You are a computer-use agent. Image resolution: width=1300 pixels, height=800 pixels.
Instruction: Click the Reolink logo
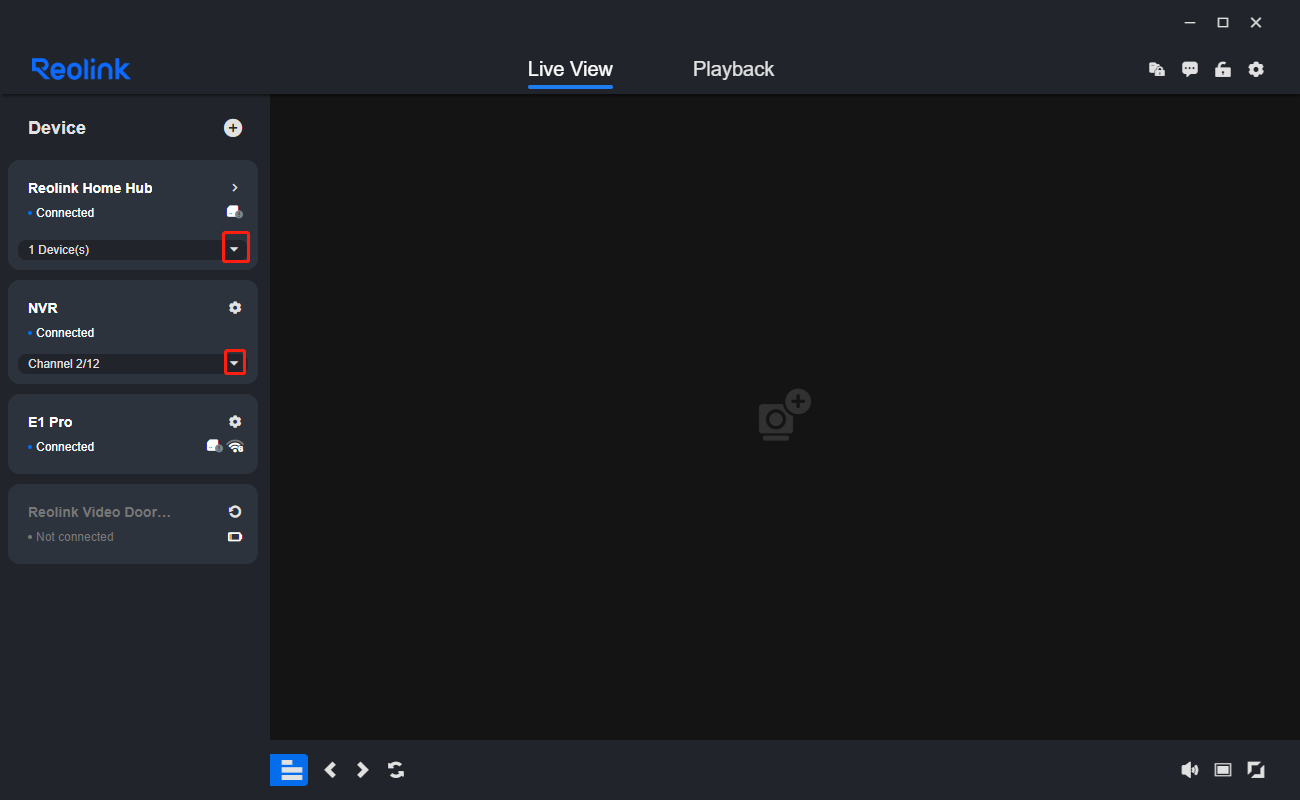pos(81,69)
